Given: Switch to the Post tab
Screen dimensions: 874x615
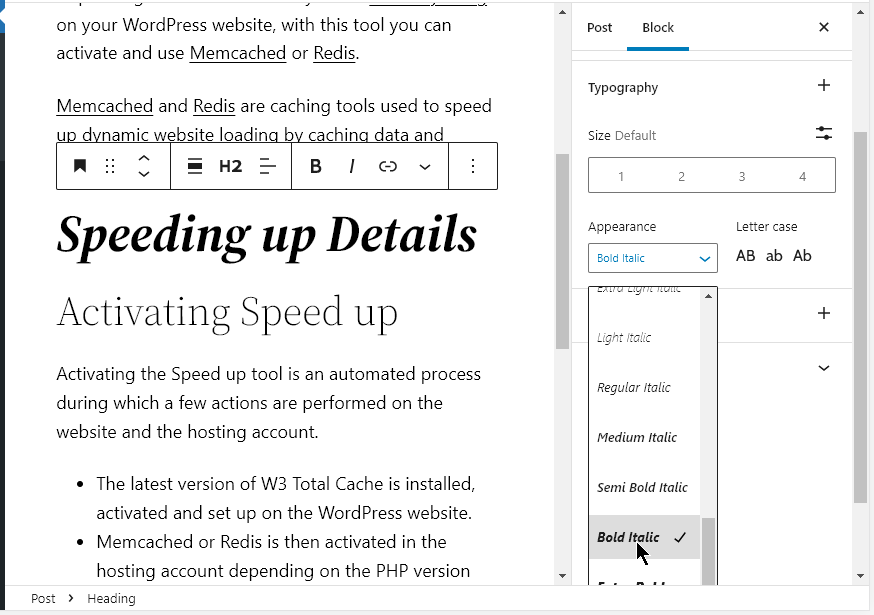Looking at the screenshot, I should pyautogui.click(x=600, y=27).
